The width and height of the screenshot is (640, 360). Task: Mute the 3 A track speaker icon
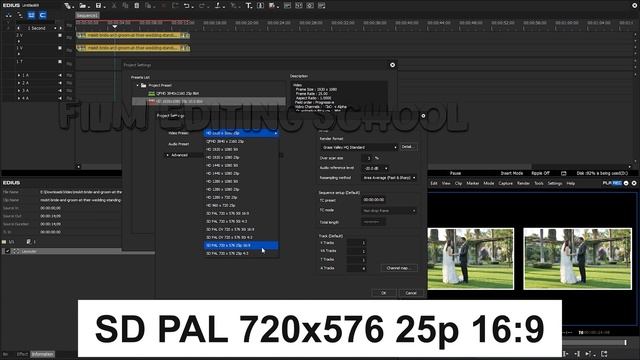click(60, 91)
